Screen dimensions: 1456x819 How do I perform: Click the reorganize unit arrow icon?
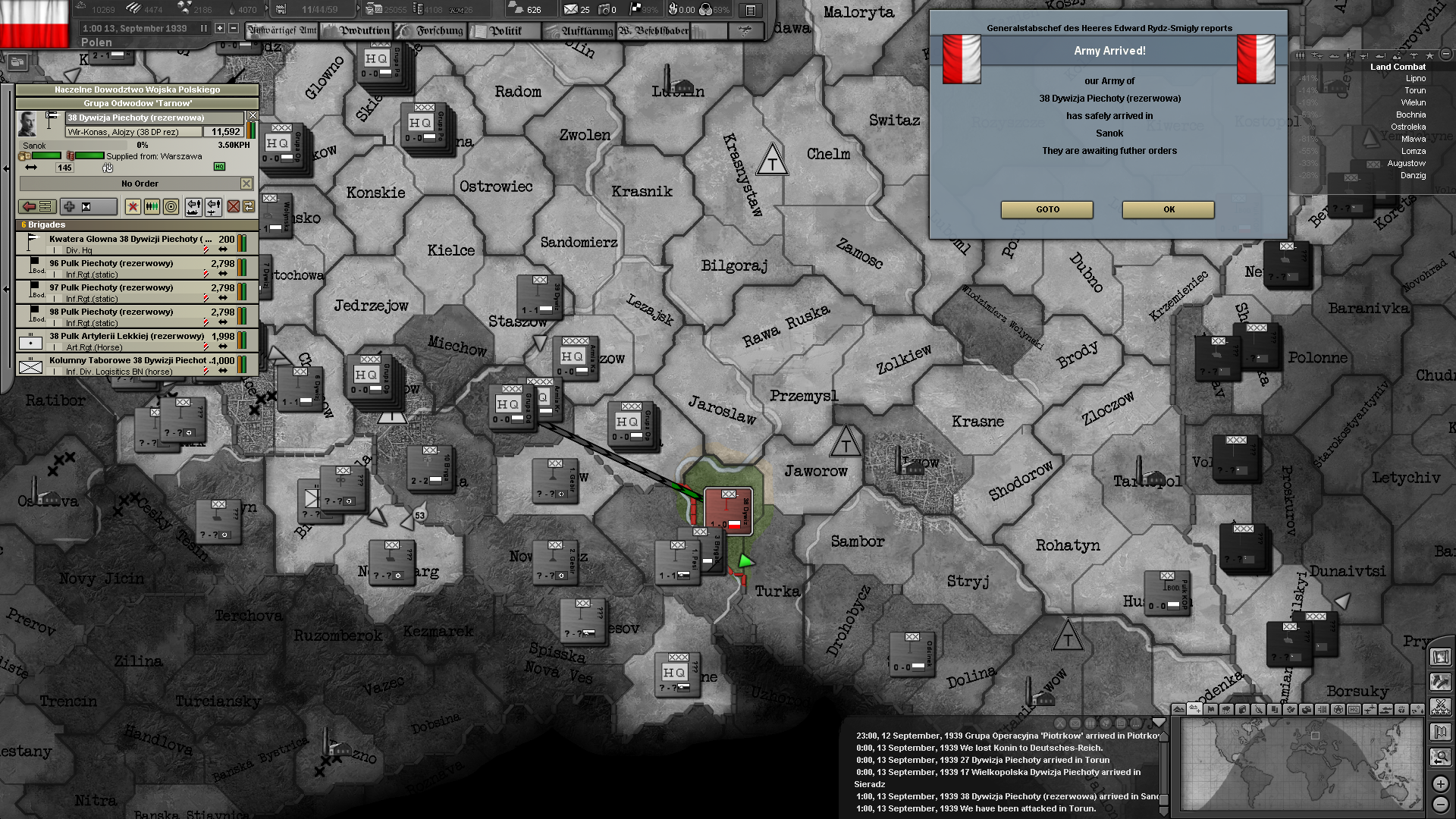pos(37,206)
